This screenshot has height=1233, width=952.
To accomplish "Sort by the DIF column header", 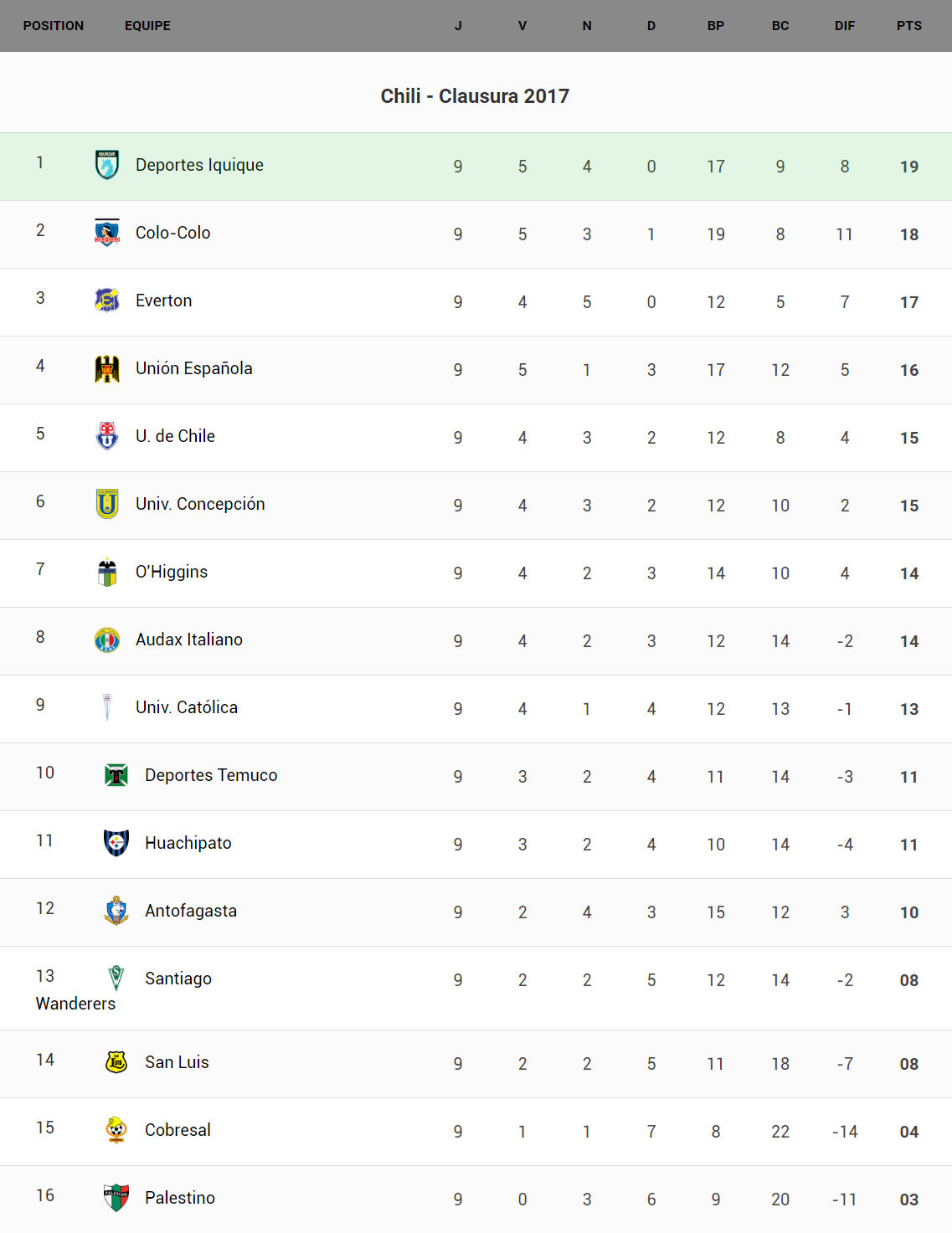I will tap(844, 26).
